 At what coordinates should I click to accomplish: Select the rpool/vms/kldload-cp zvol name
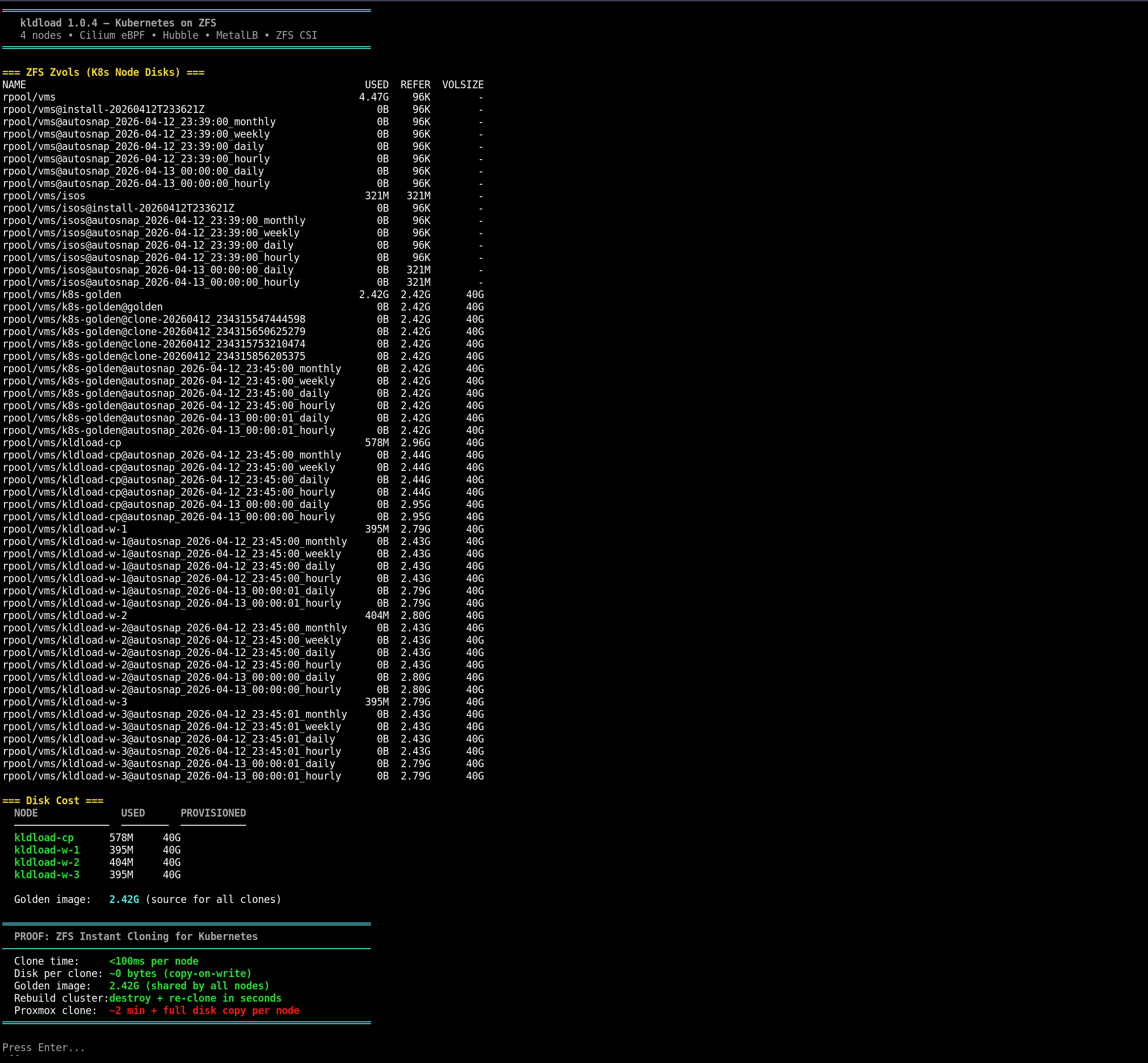click(x=62, y=443)
